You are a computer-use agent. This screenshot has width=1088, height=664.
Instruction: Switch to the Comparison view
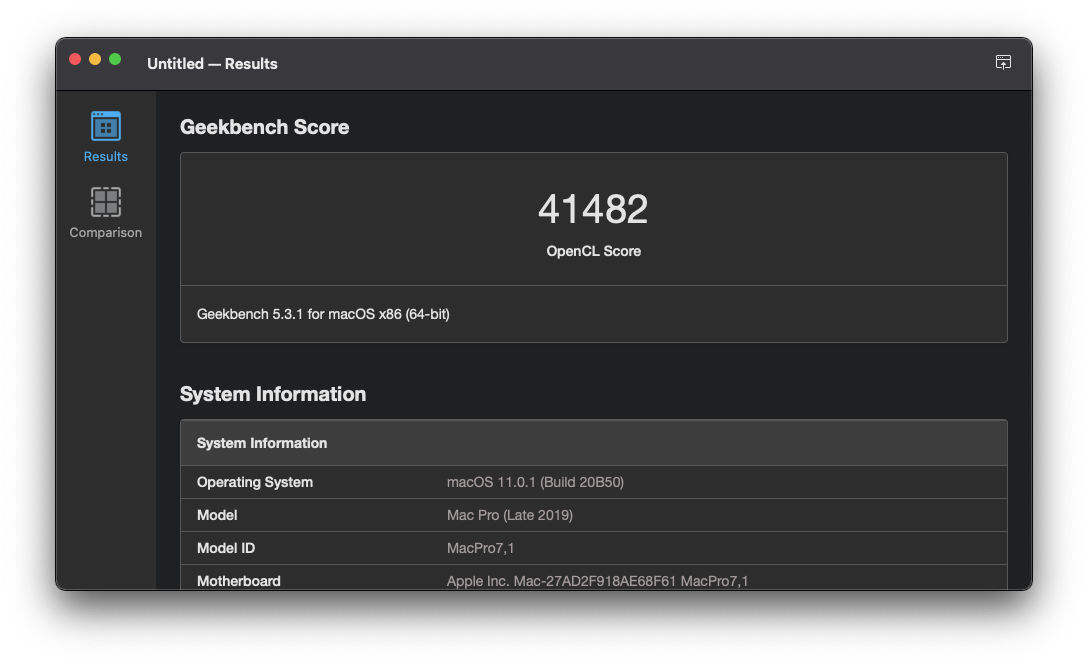tap(105, 212)
